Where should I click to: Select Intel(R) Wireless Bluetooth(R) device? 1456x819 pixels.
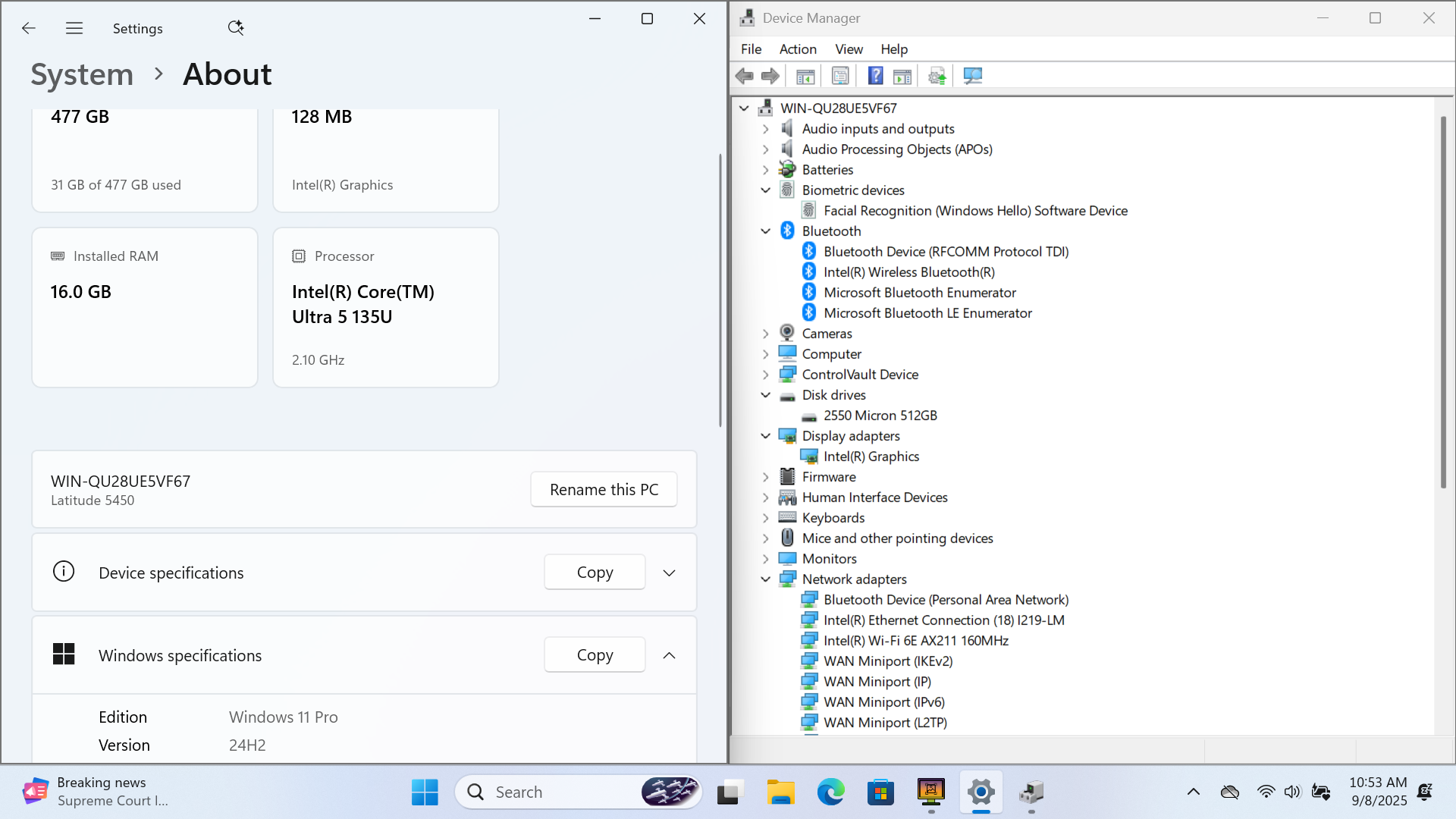(908, 272)
